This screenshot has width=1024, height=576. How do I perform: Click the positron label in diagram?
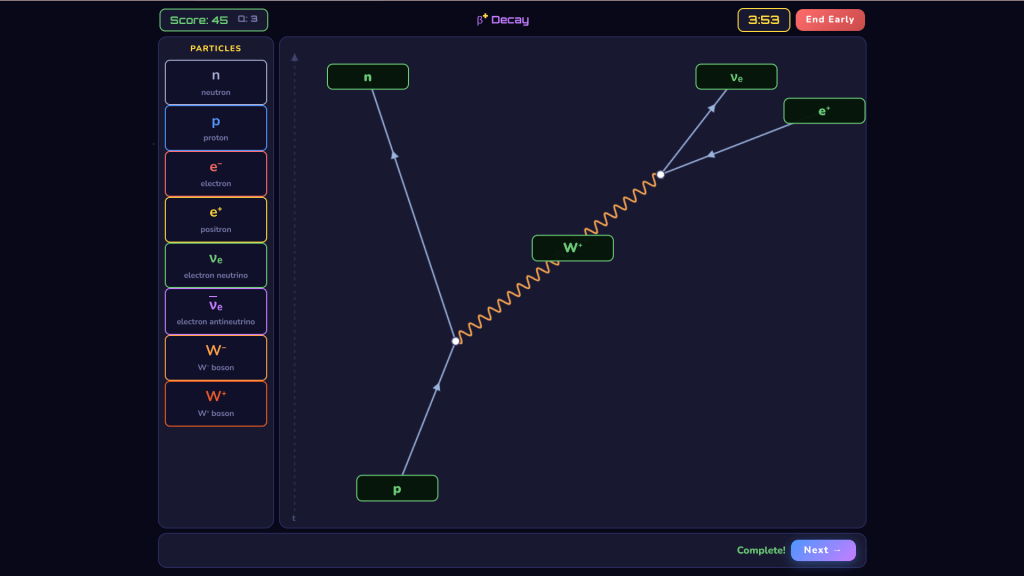(x=824, y=111)
